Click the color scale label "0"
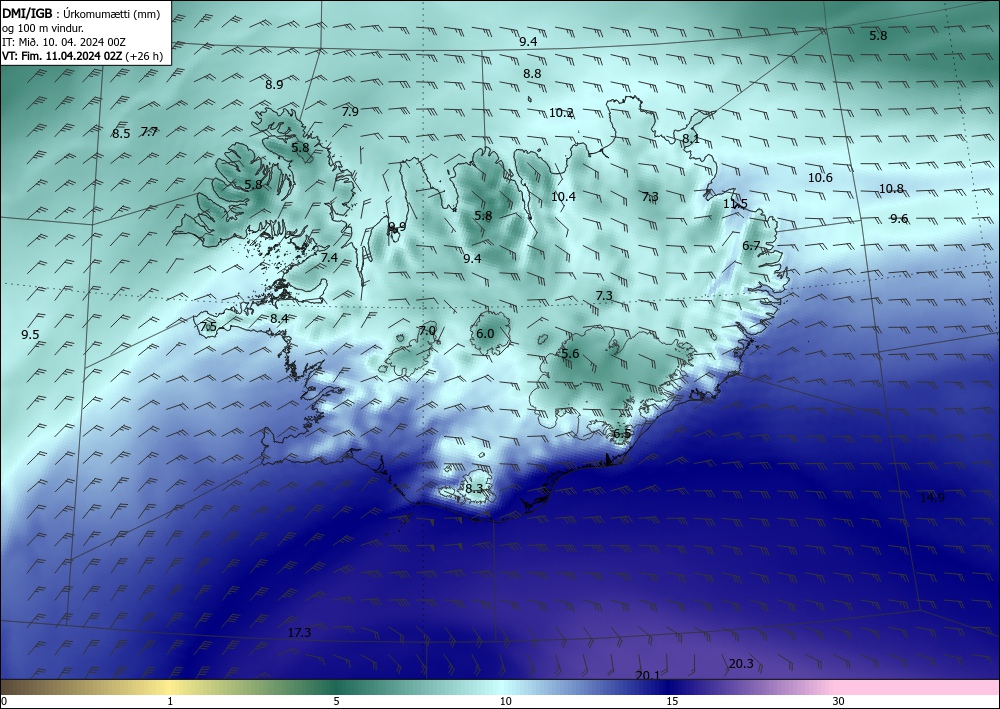This screenshot has height=709, width=1000. tap(4, 701)
